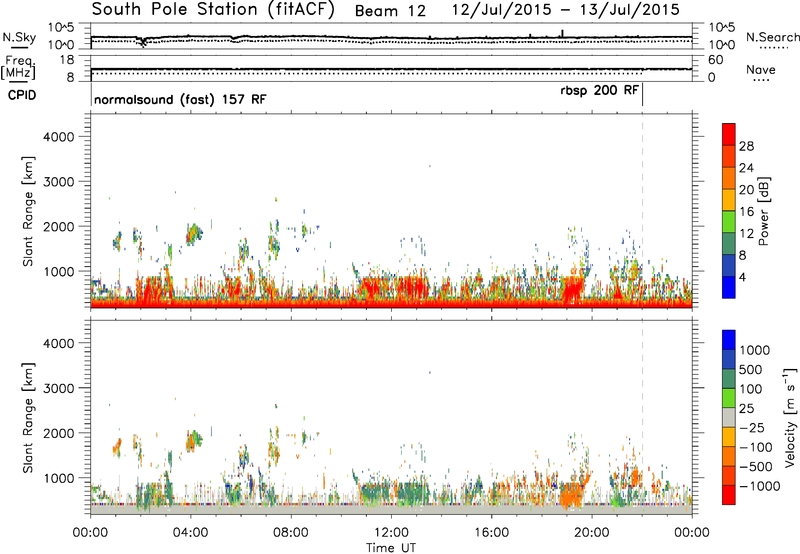Image resolution: width=800 pixels, height=554 pixels.
Task: Click the "500" tick on Velocity color bar
Action: tap(750, 369)
